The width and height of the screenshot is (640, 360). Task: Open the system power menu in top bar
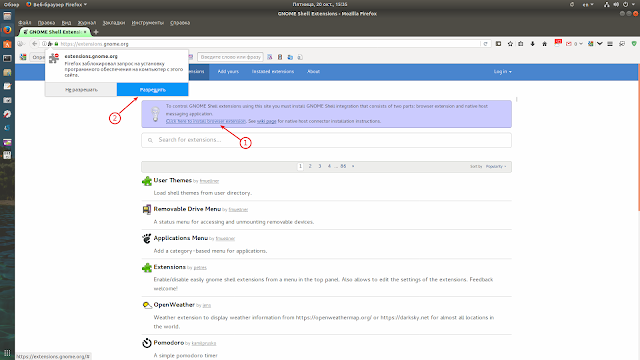(x=629, y=4)
